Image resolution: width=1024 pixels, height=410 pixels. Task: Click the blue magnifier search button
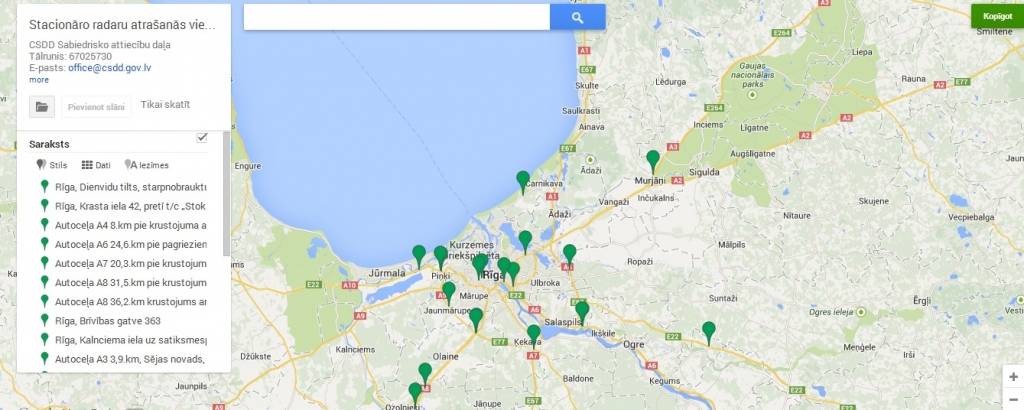pos(577,18)
